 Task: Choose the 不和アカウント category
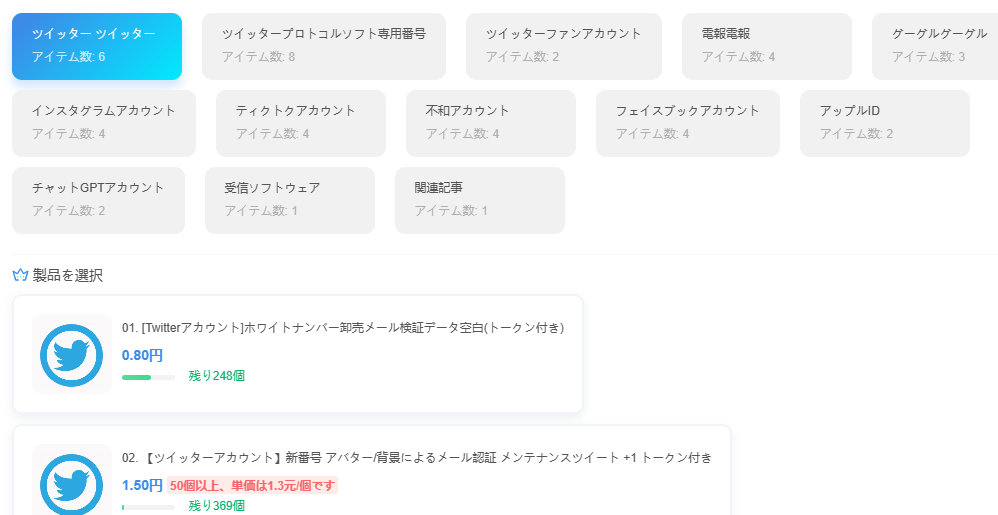pos(491,123)
